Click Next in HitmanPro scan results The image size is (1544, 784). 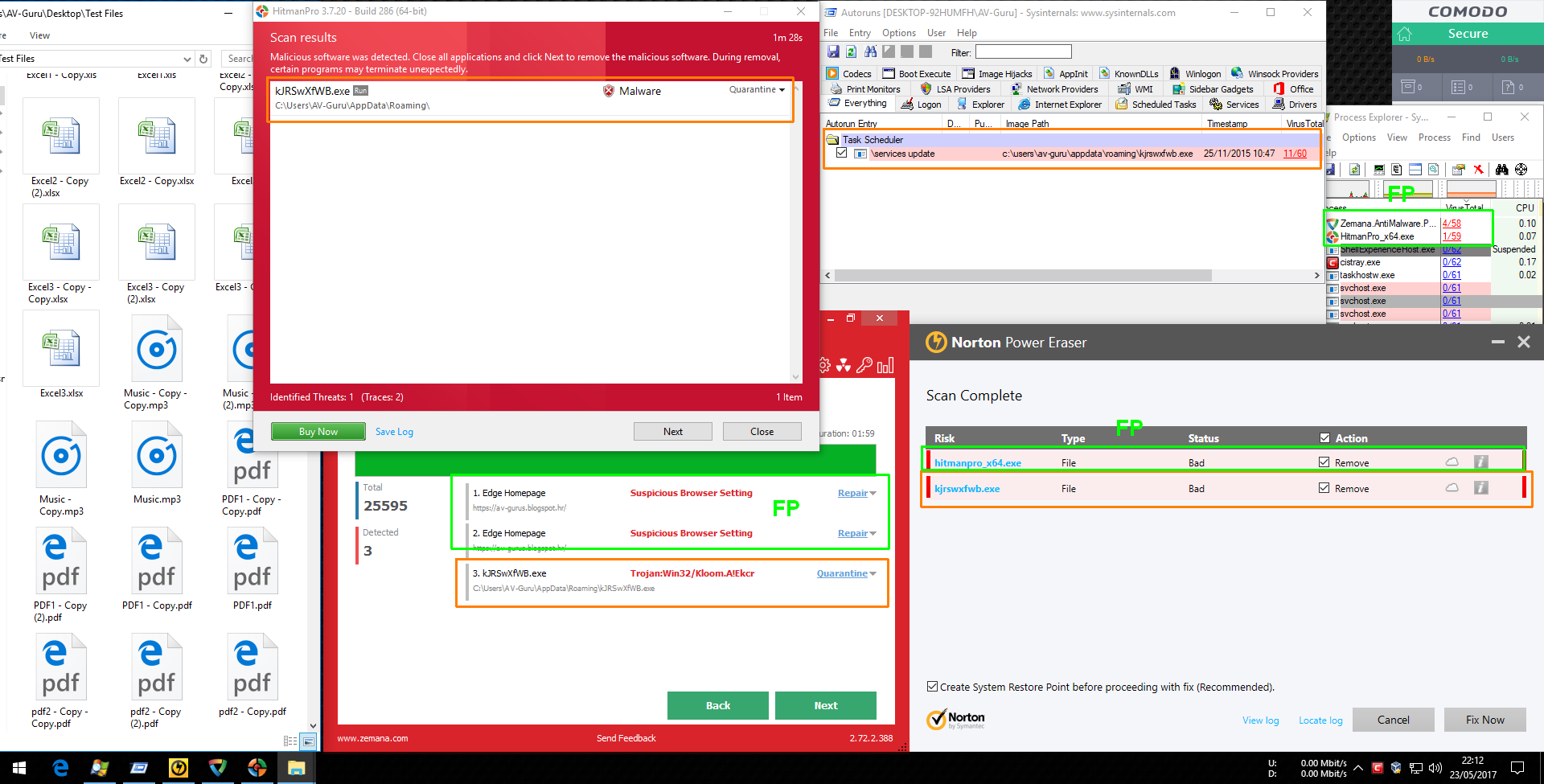(673, 432)
